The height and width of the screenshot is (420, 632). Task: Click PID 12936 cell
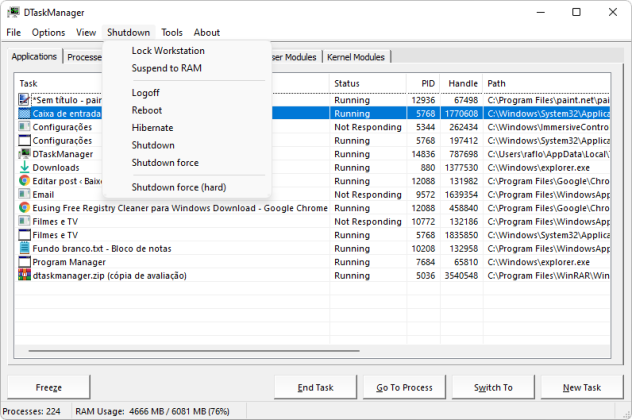[x=423, y=100]
